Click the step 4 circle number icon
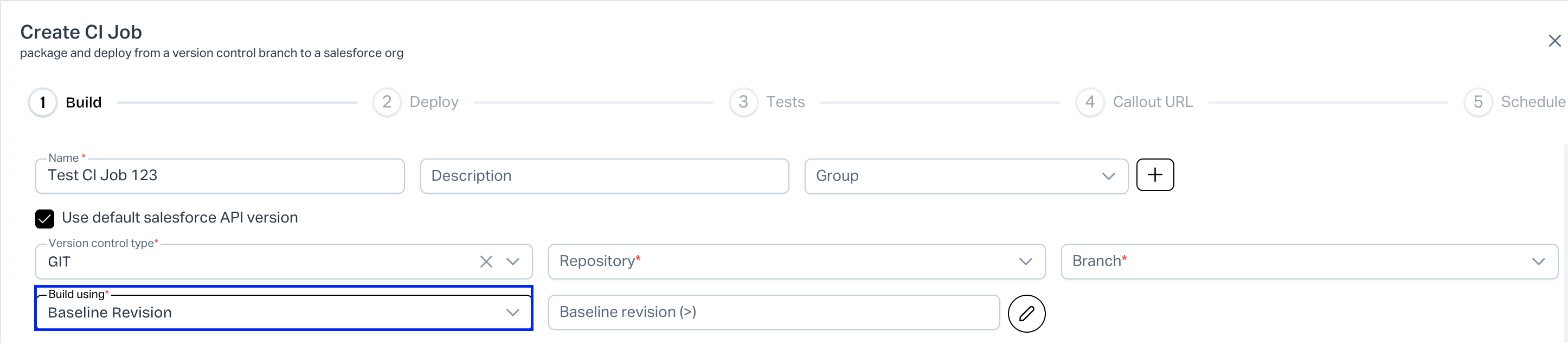1568x343 pixels. coord(1090,103)
